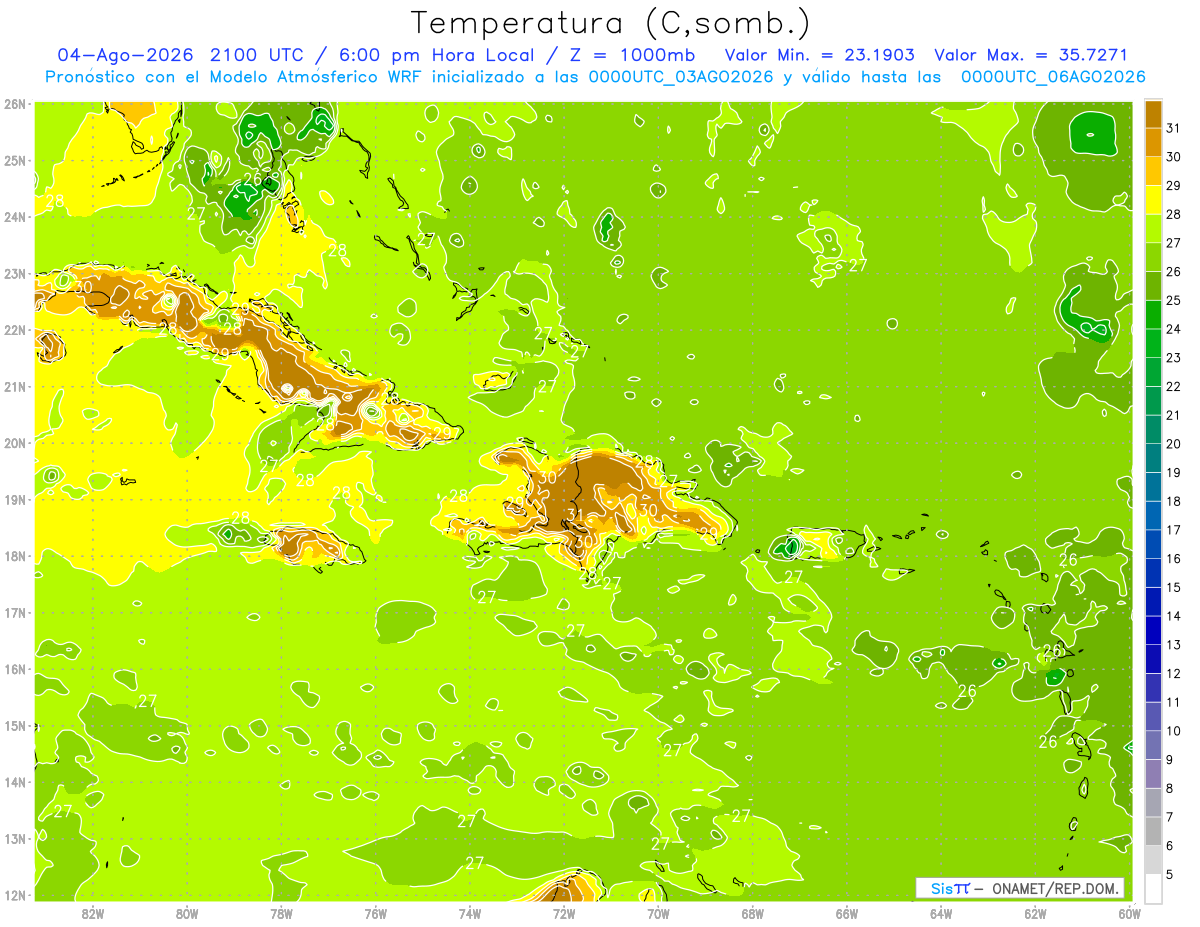Click 'Valor Max. = 35.7271' text
The width and height of the screenshot is (1200, 927).
tap(1031, 55)
